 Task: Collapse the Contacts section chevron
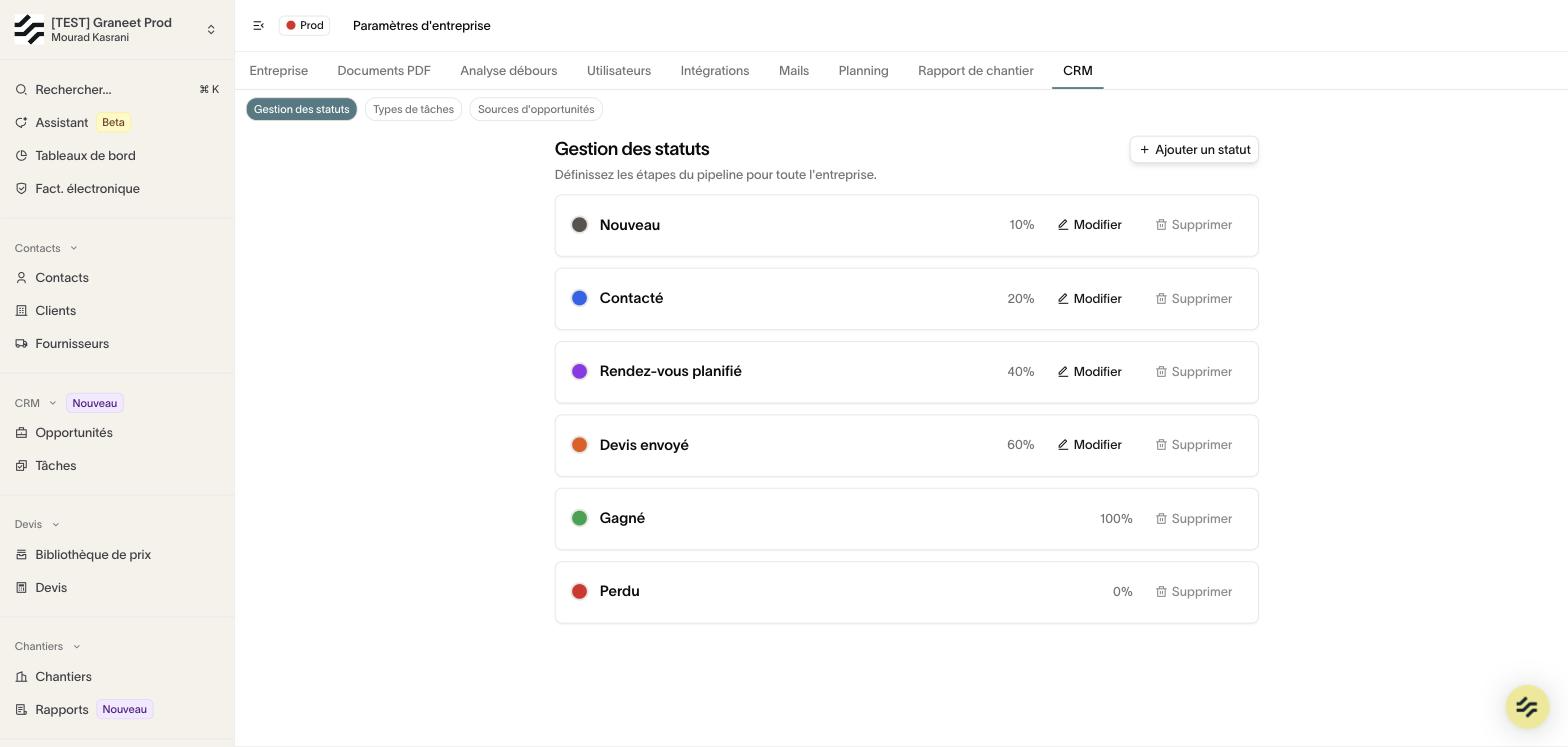74,249
